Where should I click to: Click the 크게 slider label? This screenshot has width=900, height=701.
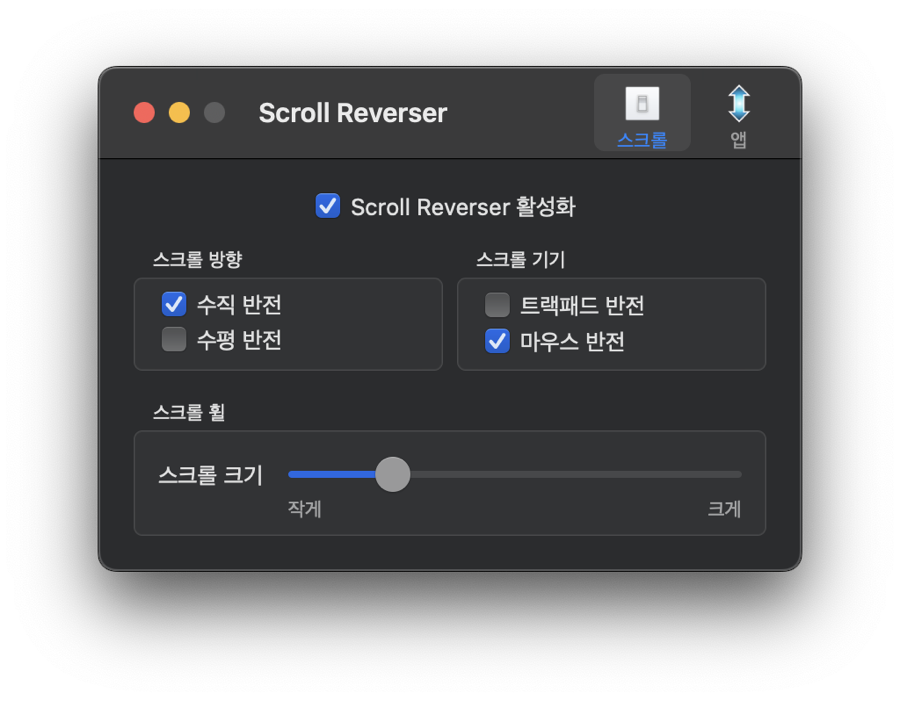point(724,509)
